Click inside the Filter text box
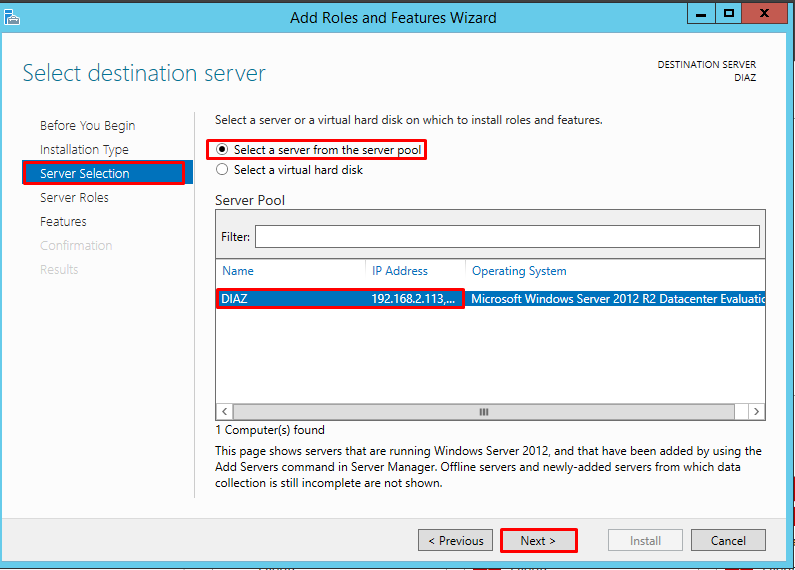 [x=506, y=237]
